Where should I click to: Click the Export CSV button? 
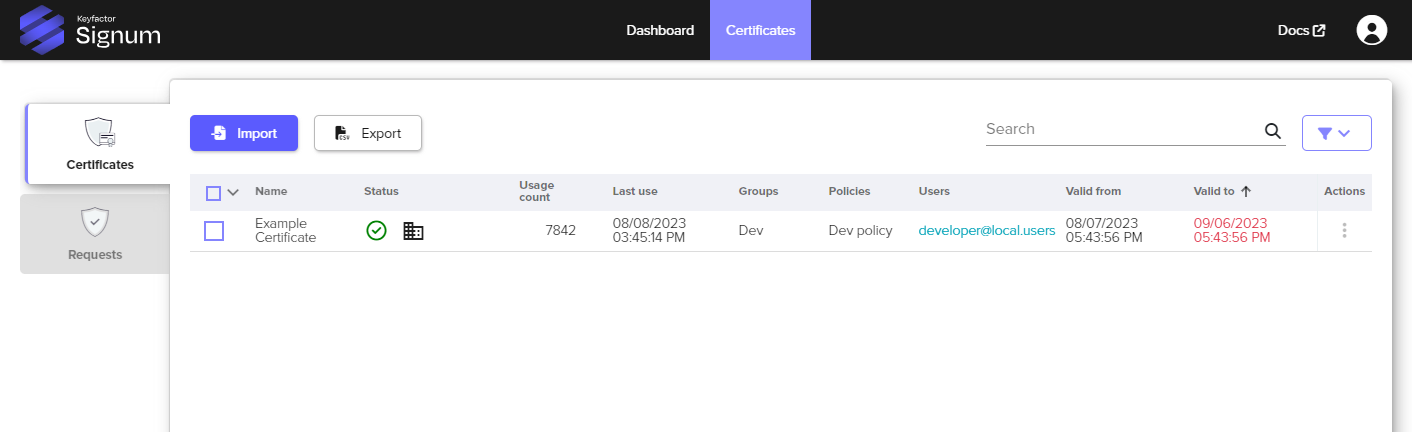[x=367, y=133]
